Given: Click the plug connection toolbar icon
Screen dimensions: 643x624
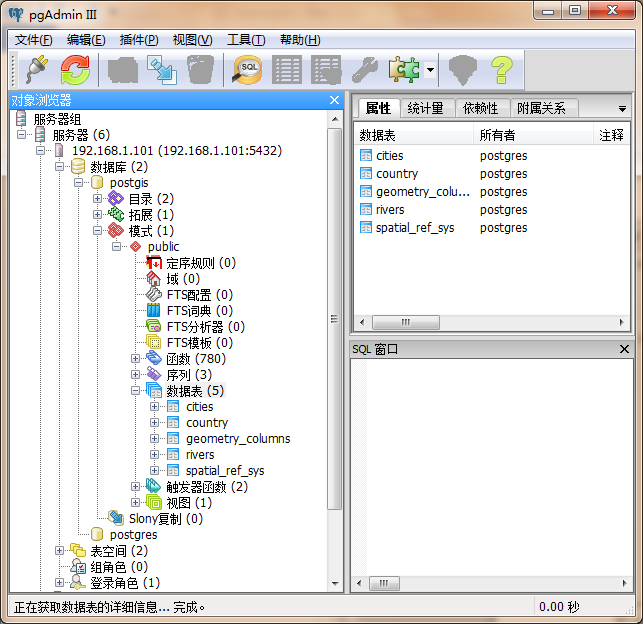Looking at the screenshot, I should tap(35, 69).
